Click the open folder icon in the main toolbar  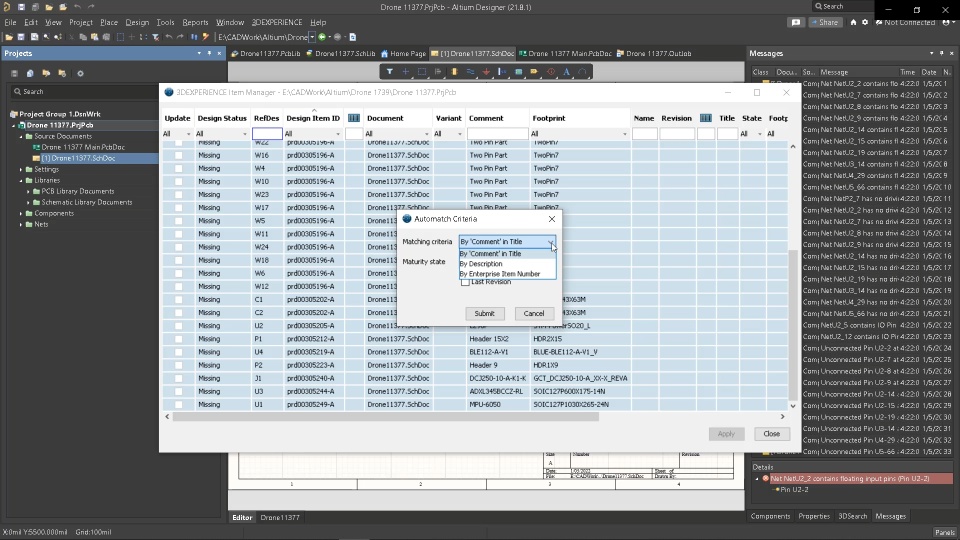click(x=9, y=37)
